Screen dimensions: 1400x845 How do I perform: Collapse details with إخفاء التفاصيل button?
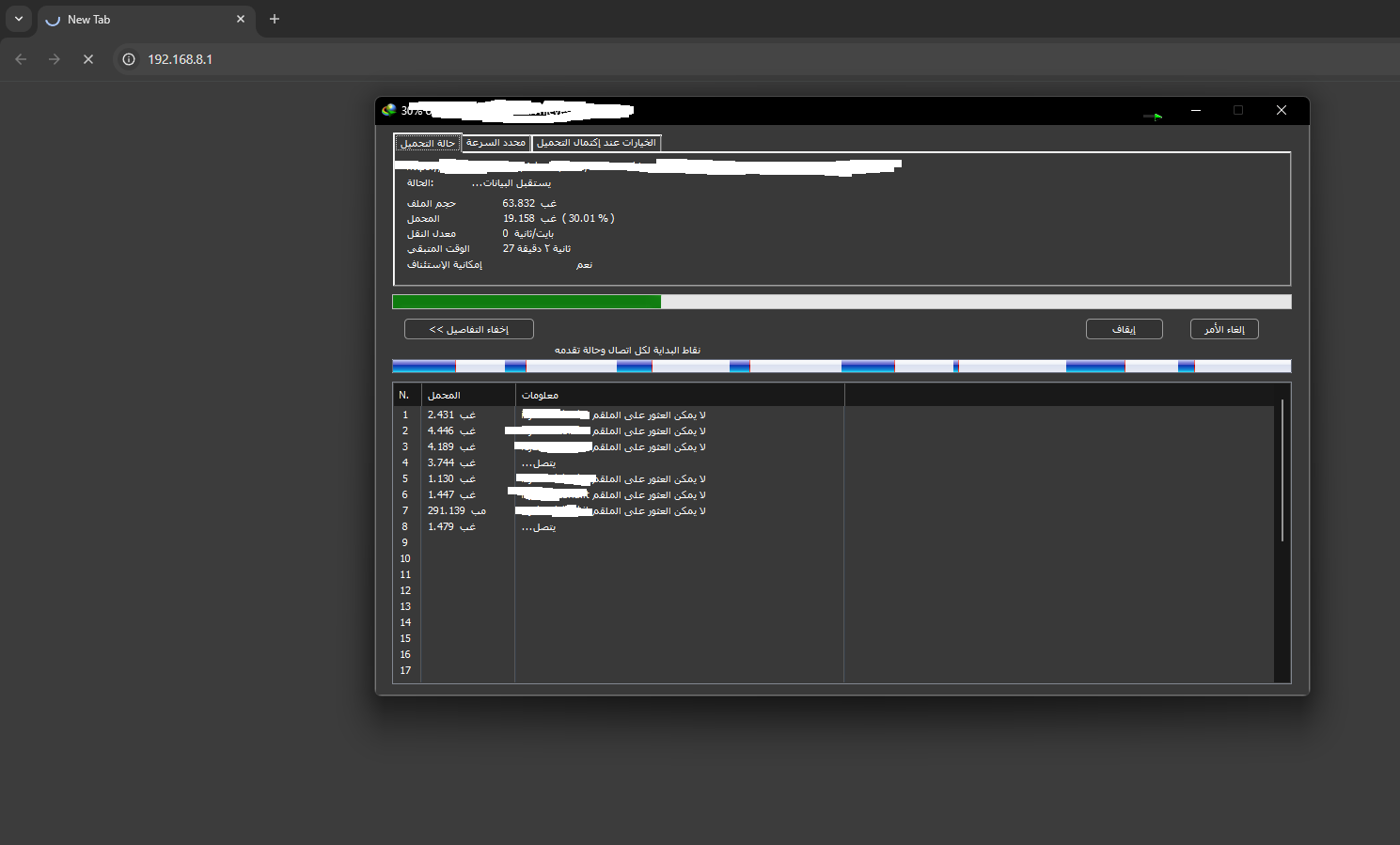pyautogui.click(x=468, y=329)
